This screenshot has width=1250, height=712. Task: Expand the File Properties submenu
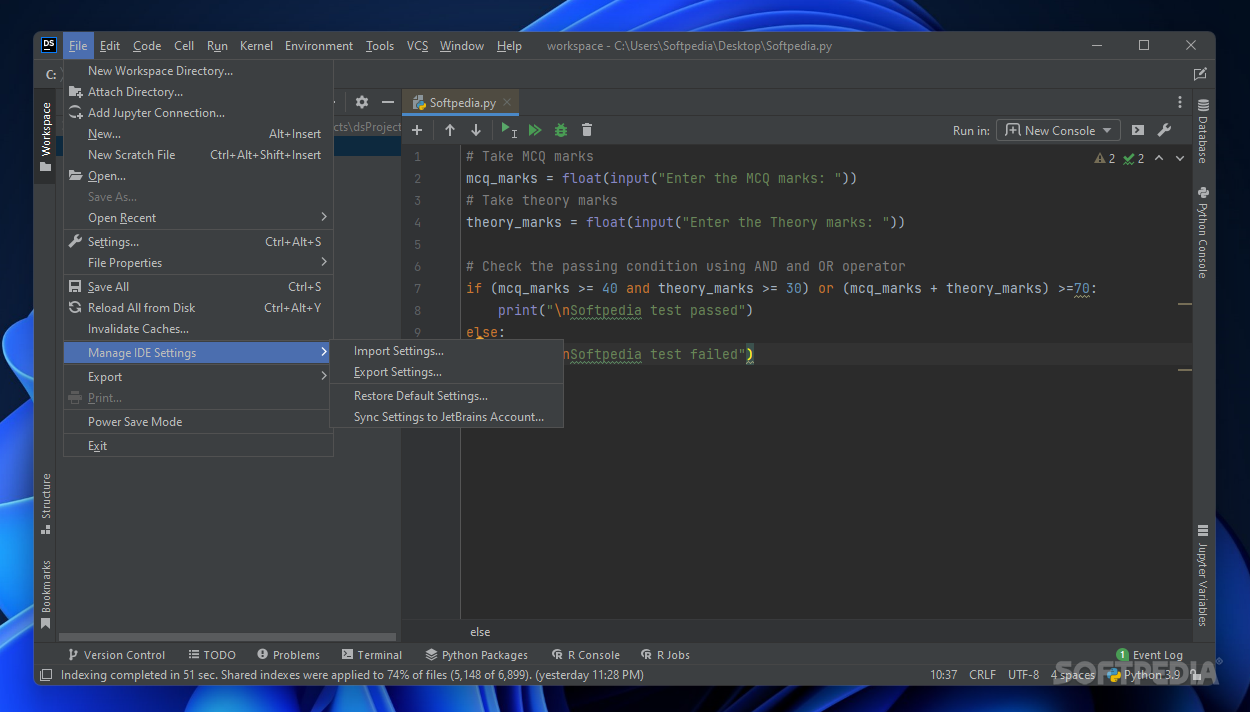point(198,263)
